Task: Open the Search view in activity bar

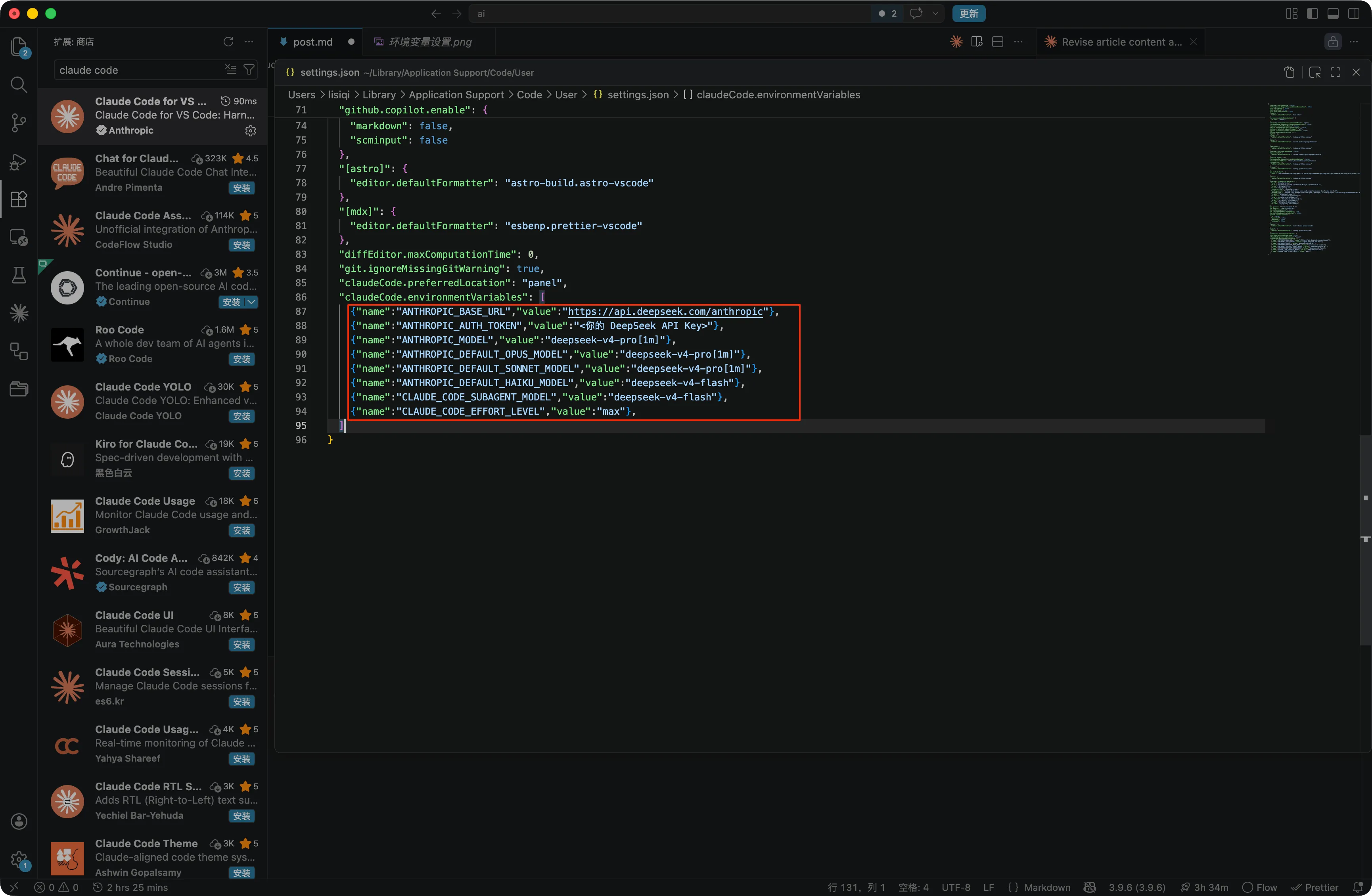Action: 19,85
